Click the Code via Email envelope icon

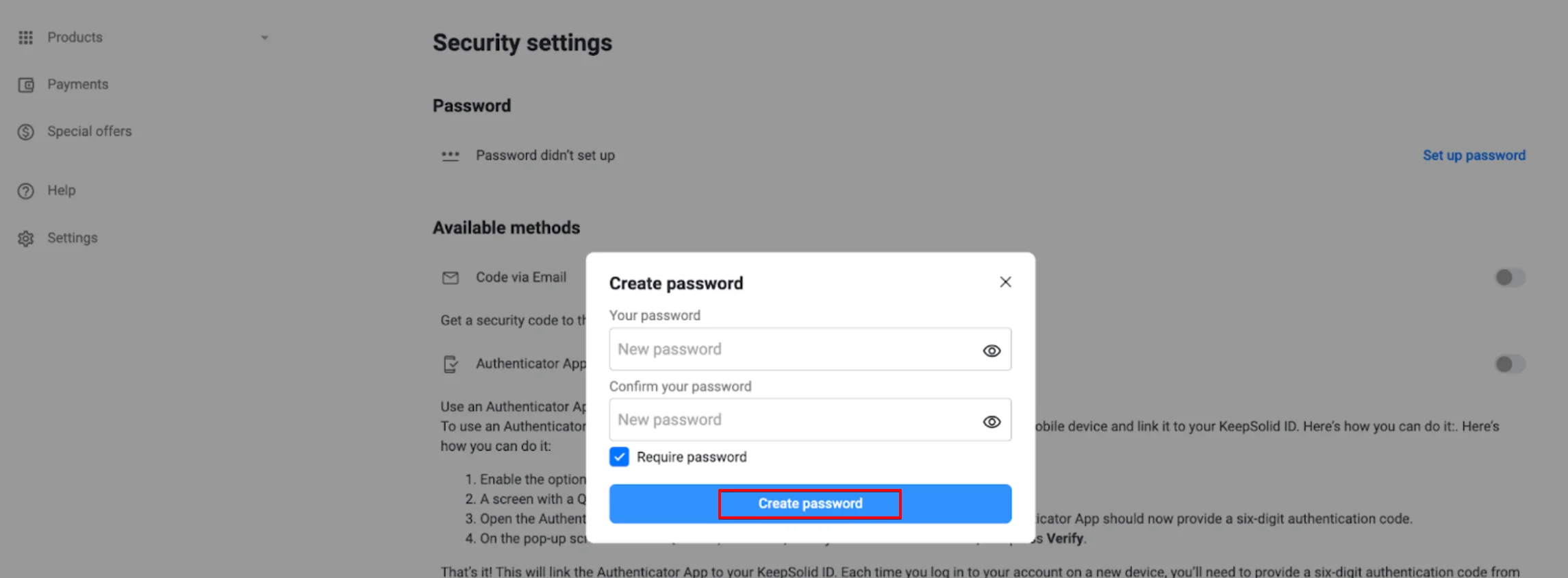(x=450, y=277)
